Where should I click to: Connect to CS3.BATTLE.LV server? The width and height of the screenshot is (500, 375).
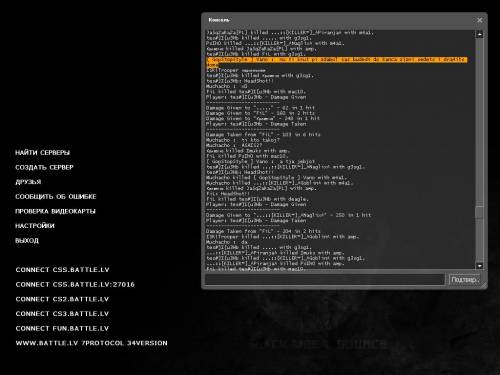[x=62, y=314]
